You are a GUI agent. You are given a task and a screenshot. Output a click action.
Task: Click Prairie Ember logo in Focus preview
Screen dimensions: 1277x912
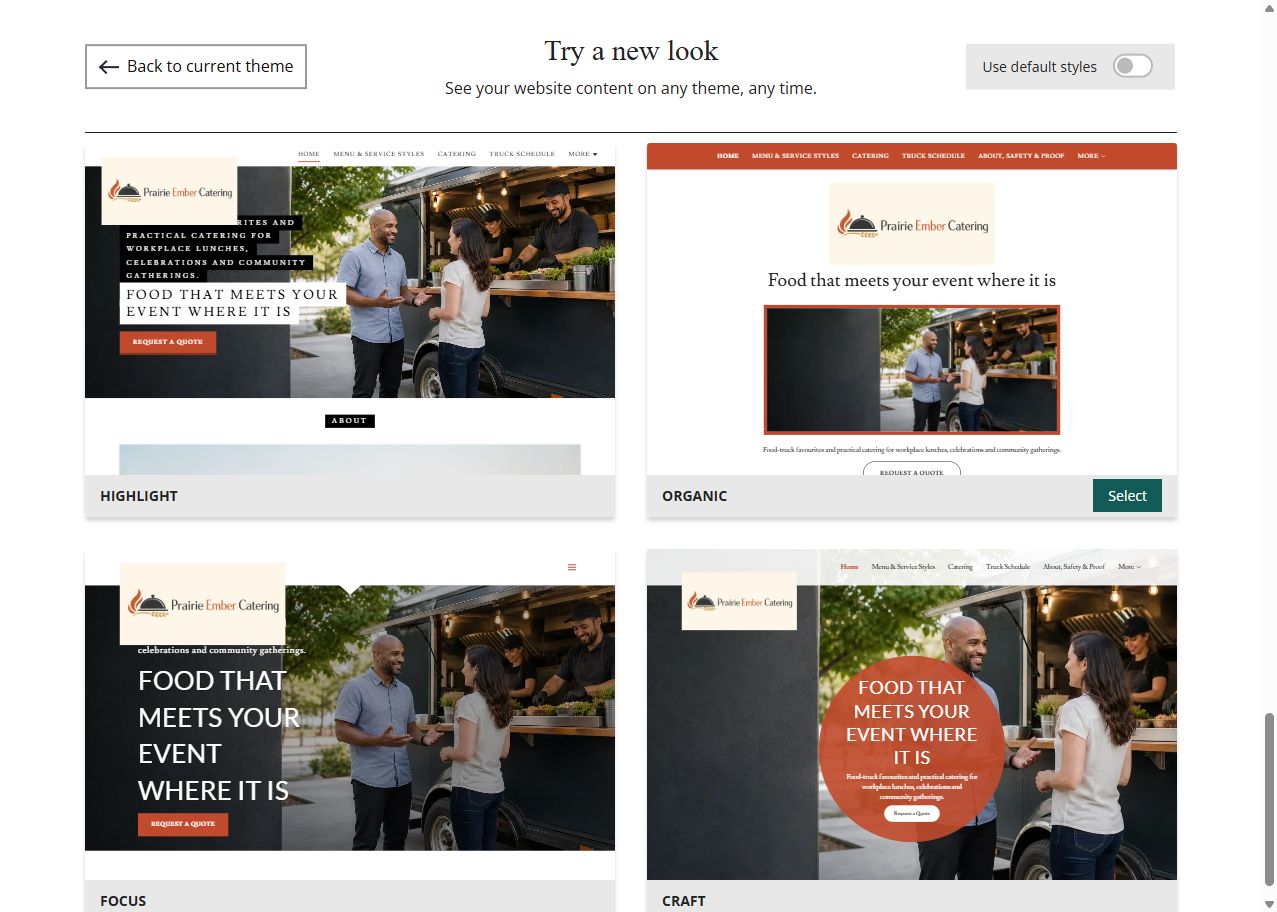tap(203, 604)
